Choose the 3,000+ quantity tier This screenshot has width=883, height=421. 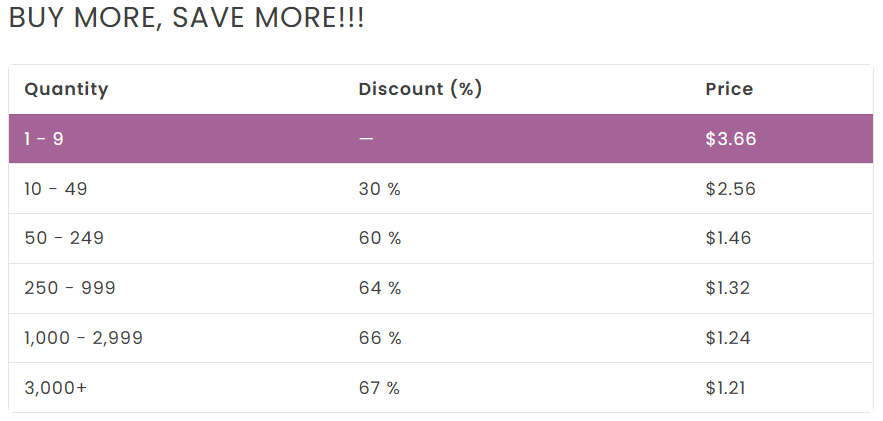56,388
